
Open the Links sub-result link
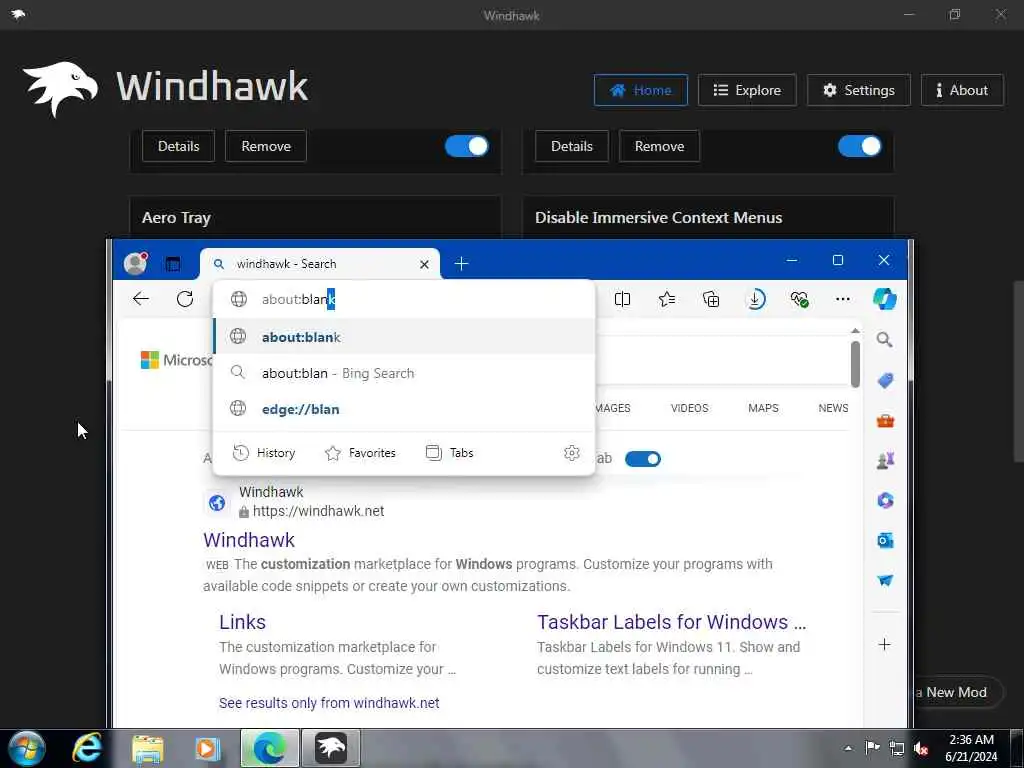[x=242, y=622]
